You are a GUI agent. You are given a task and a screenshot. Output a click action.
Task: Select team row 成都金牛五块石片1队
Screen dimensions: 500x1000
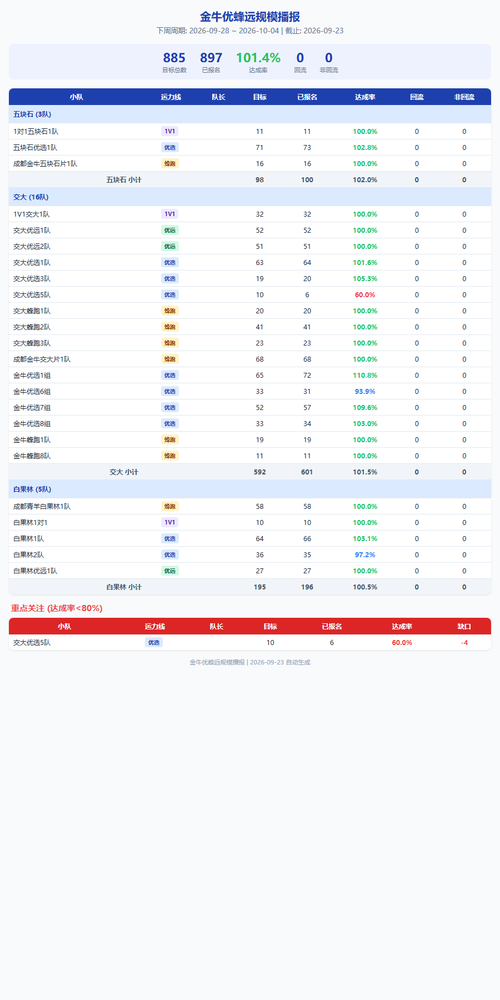(250, 163)
